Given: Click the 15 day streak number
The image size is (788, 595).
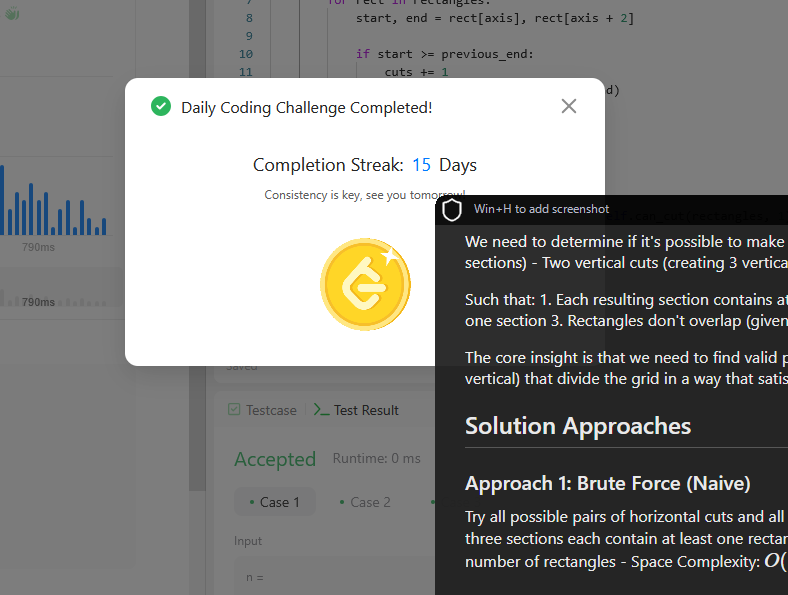Looking at the screenshot, I should (x=421, y=165).
